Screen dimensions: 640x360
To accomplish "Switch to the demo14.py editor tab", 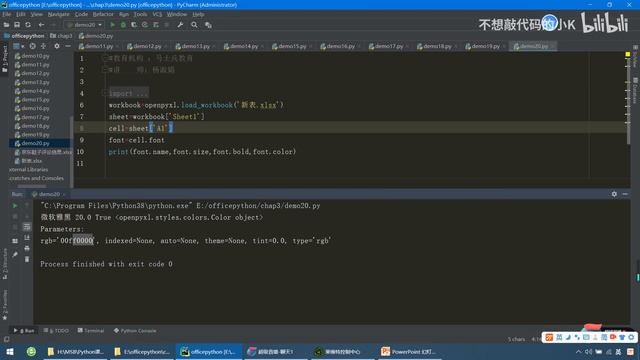I will click(243, 46).
